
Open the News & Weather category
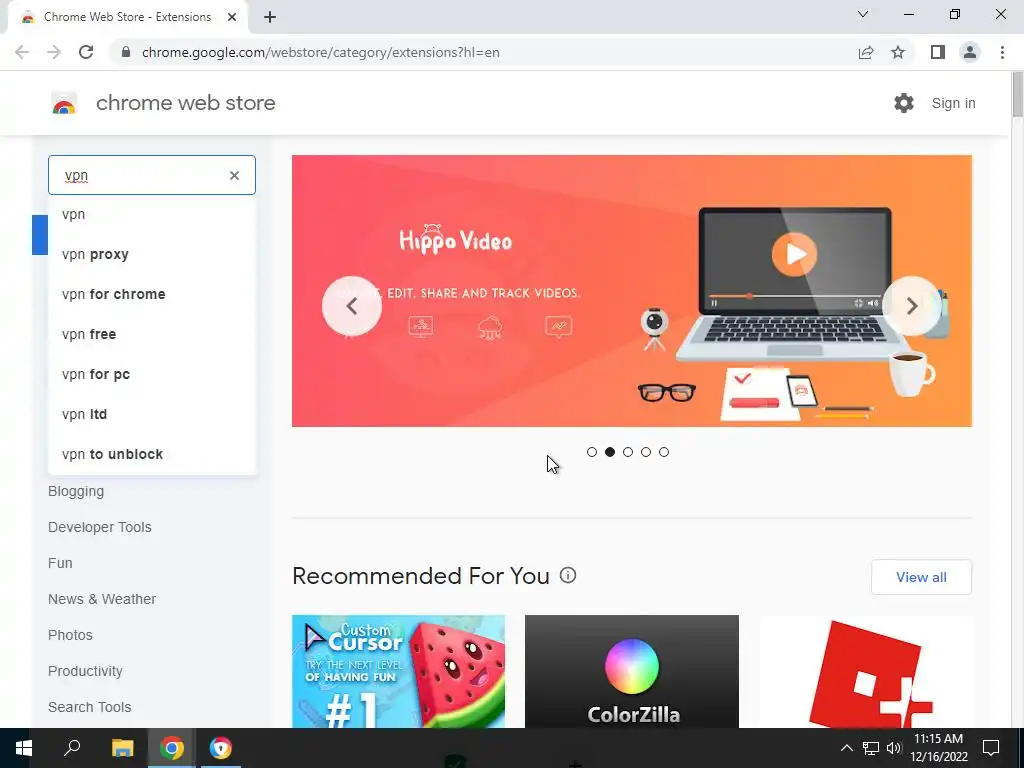102,599
